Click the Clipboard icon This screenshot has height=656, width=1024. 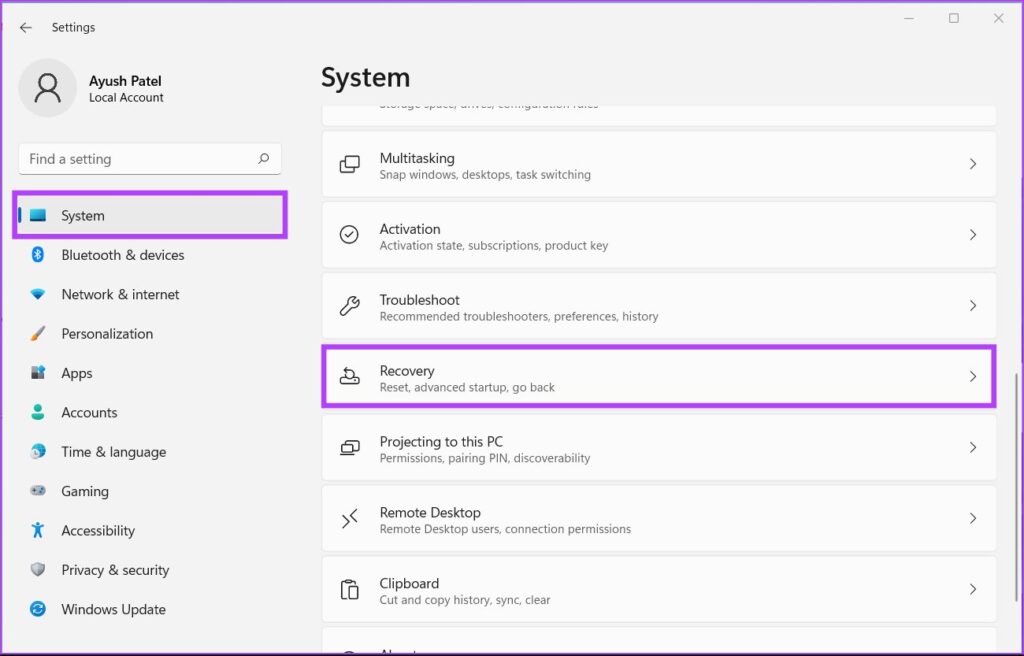click(x=349, y=589)
